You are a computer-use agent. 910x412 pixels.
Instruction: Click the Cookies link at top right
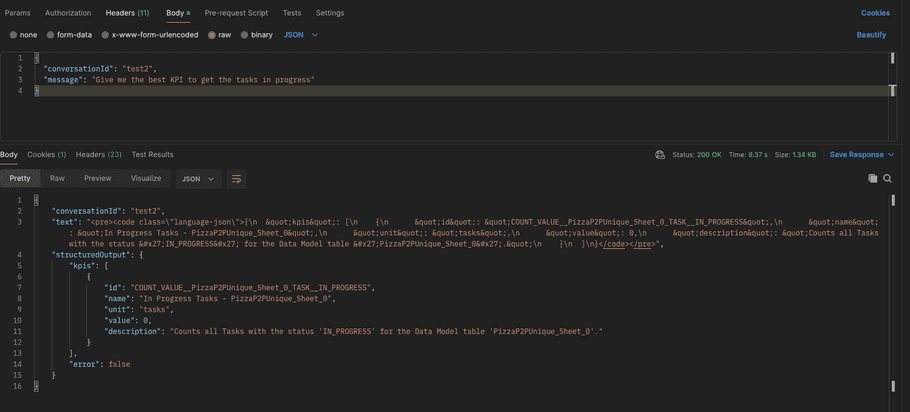click(875, 13)
